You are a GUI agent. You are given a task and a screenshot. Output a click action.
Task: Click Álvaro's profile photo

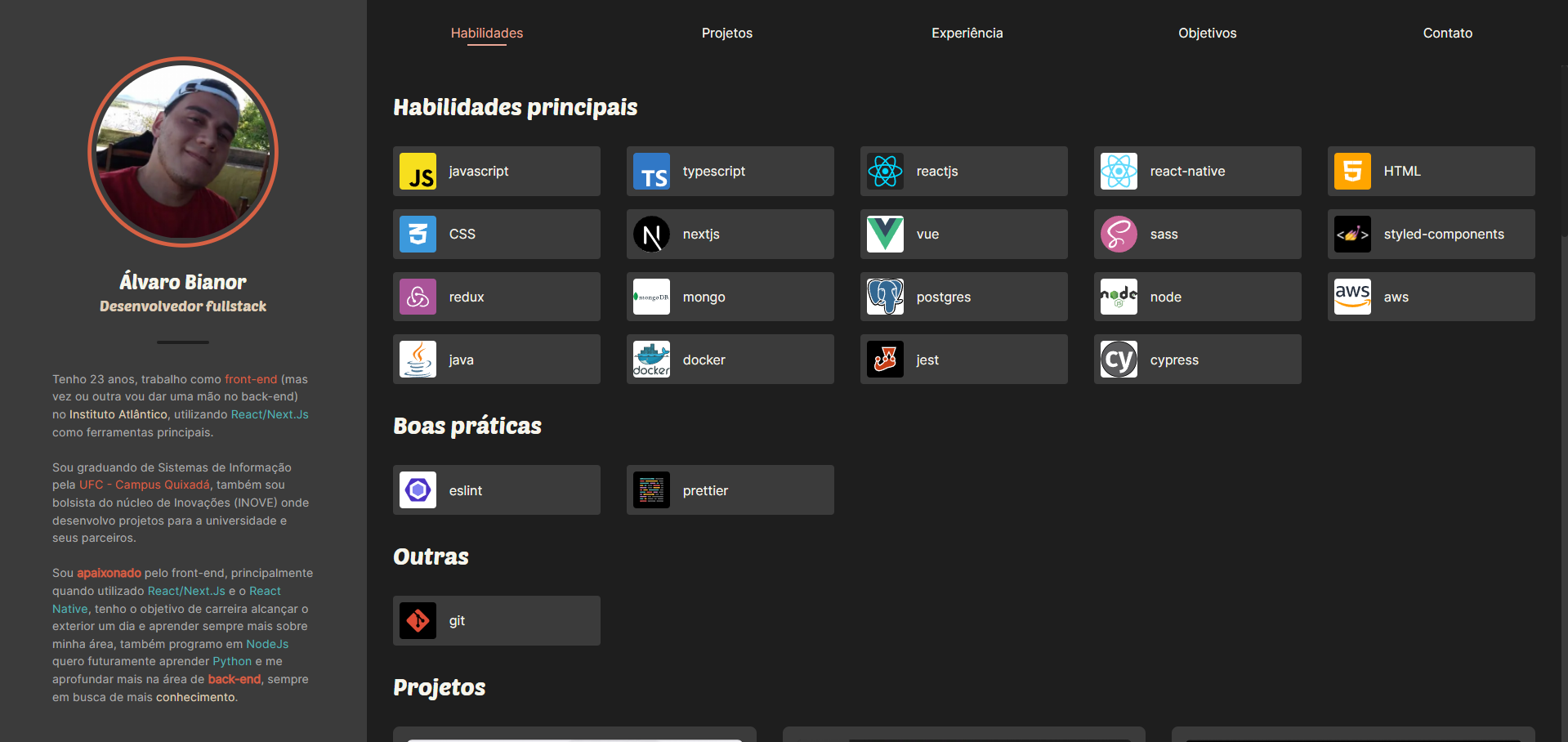[182, 152]
